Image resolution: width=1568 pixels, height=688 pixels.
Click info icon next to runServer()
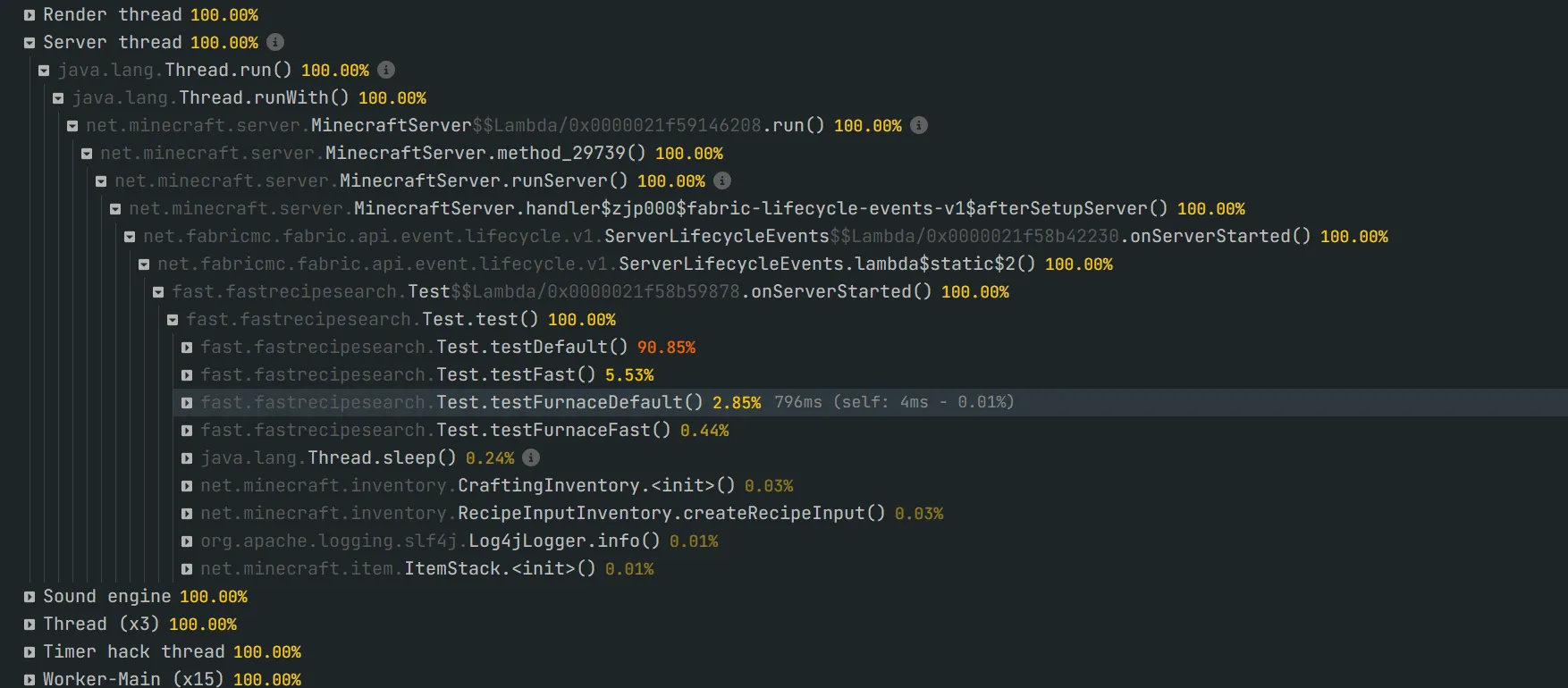coord(722,180)
